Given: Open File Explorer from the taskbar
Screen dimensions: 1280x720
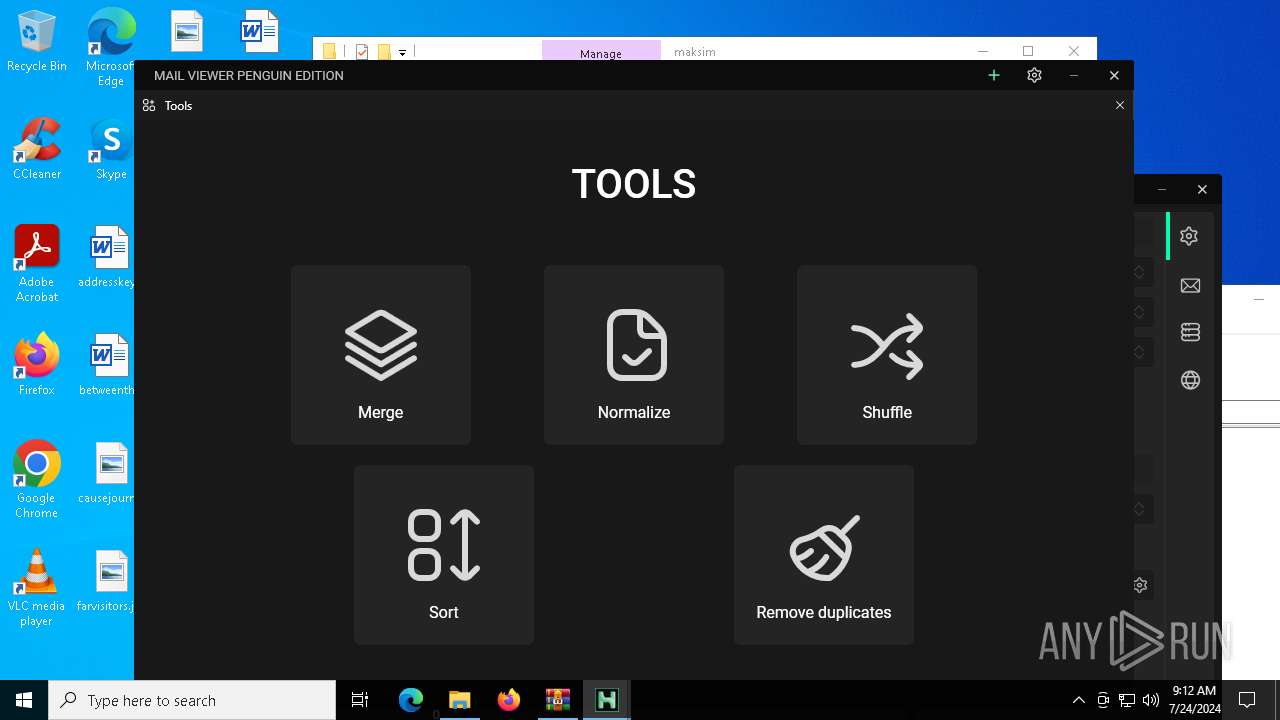Looking at the screenshot, I should [x=459, y=700].
